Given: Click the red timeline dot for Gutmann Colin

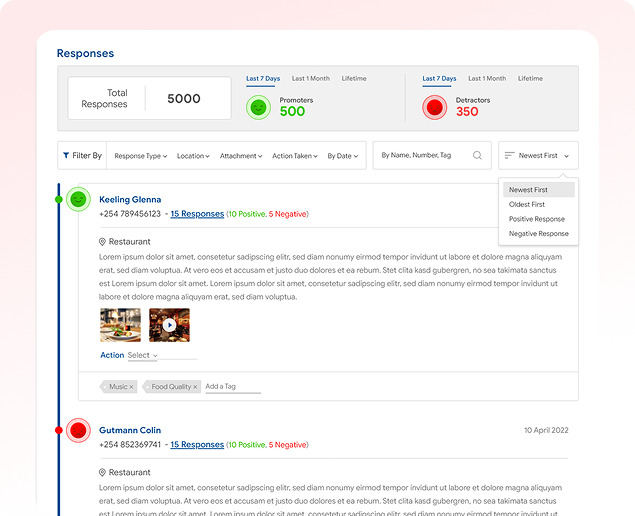Looking at the screenshot, I should point(59,430).
